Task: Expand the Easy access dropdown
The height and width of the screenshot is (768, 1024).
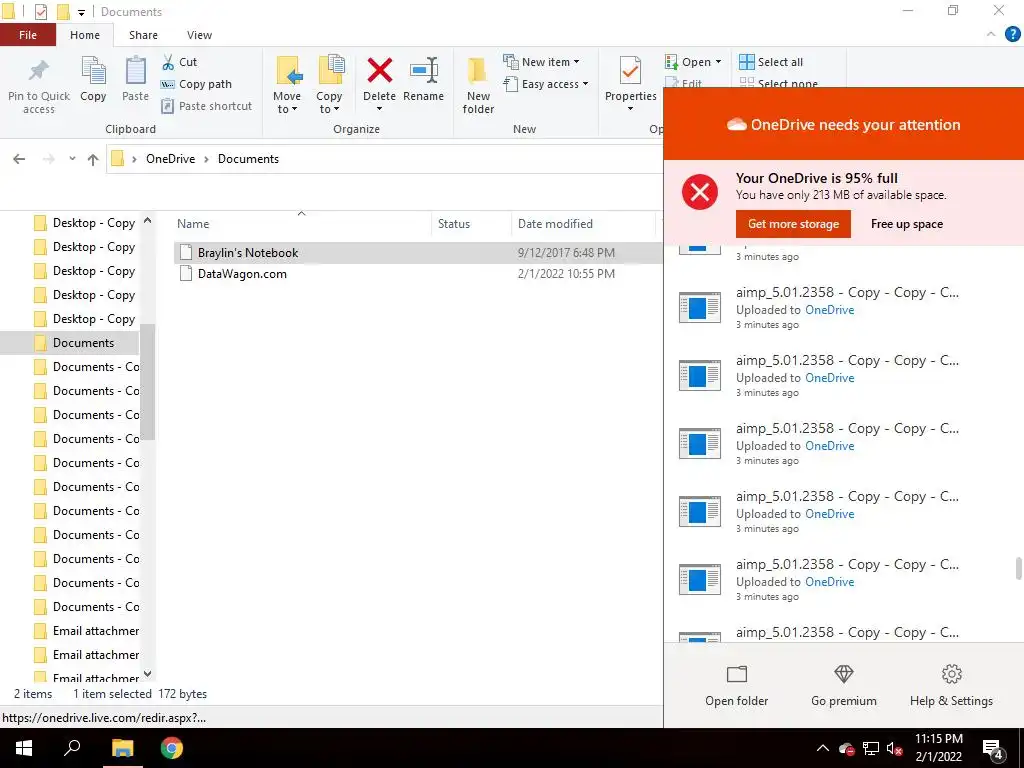Action: tap(585, 84)
